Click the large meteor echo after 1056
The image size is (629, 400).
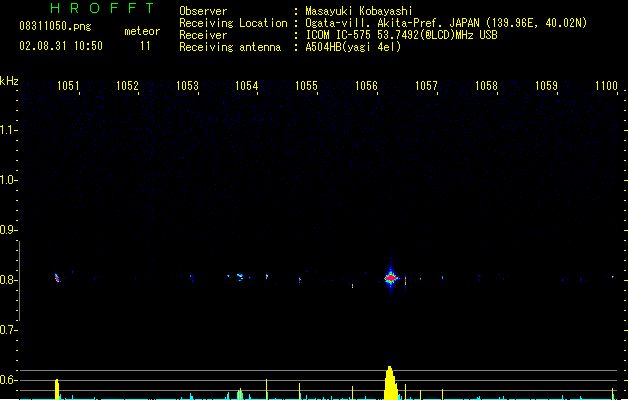click(390, 278)
